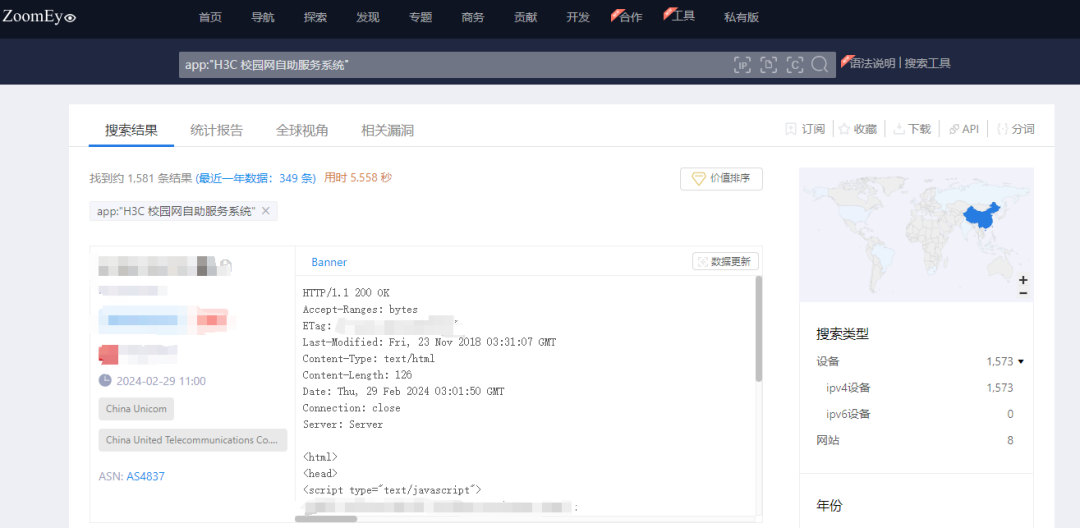Switch to the 相关漏洞 tab
This screenshot has width=1080, height=528.
point(387,130)
